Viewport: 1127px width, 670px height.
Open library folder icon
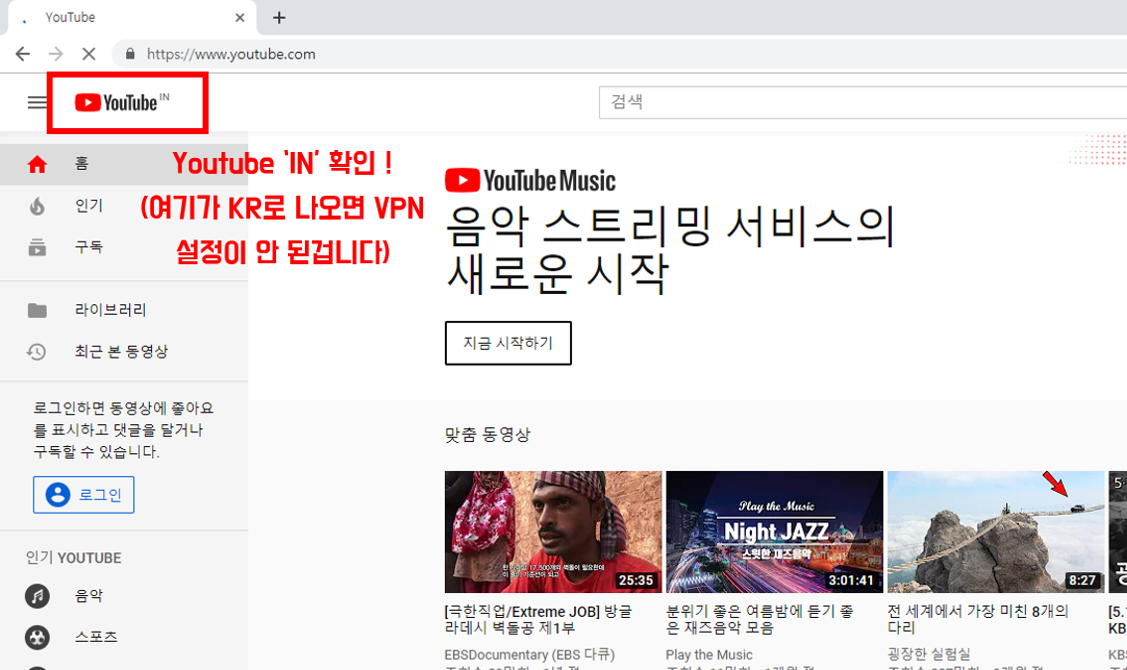click(x=37, y=311)
